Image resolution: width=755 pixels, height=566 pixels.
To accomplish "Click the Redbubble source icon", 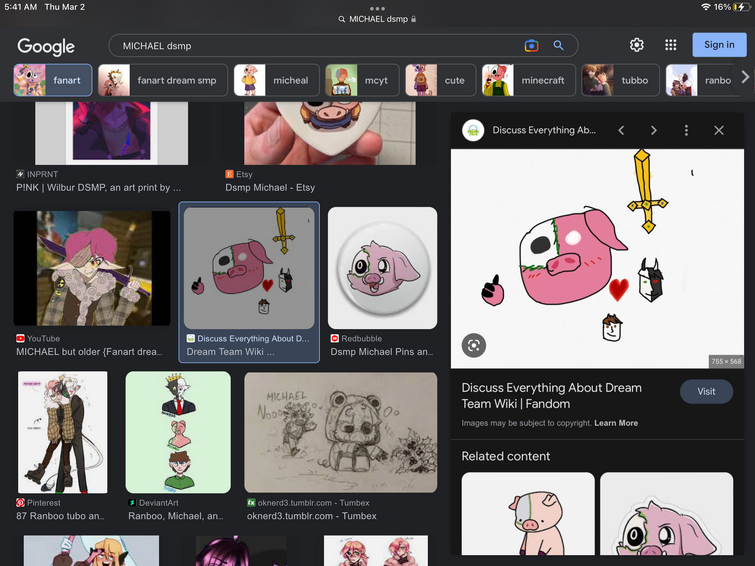I will click(x=335, y=339).
